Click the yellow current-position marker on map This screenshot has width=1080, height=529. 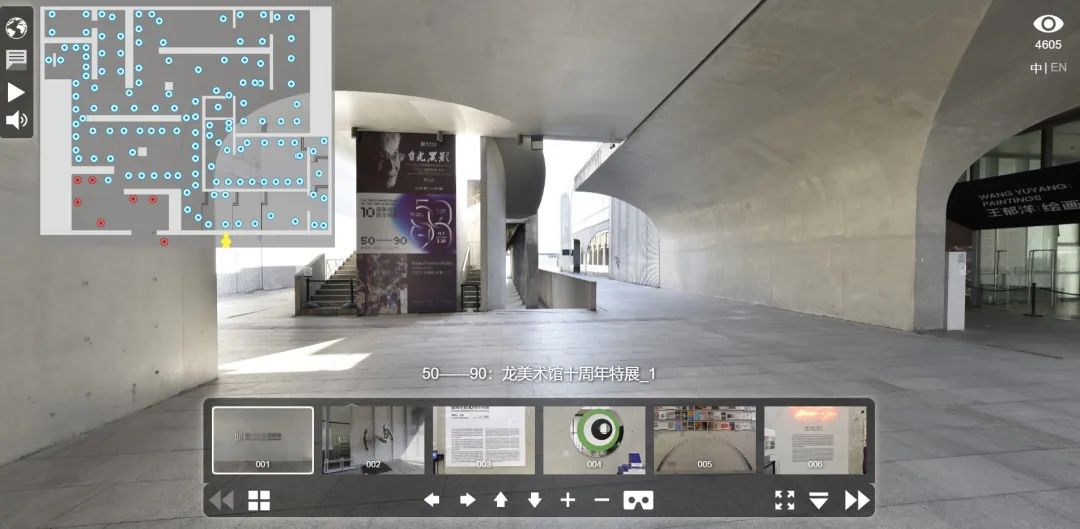tap(225, 240)
